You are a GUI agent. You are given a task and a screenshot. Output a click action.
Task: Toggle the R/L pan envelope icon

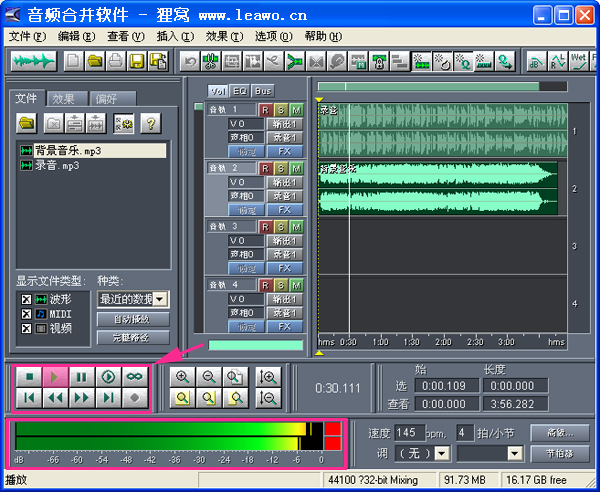558,61
